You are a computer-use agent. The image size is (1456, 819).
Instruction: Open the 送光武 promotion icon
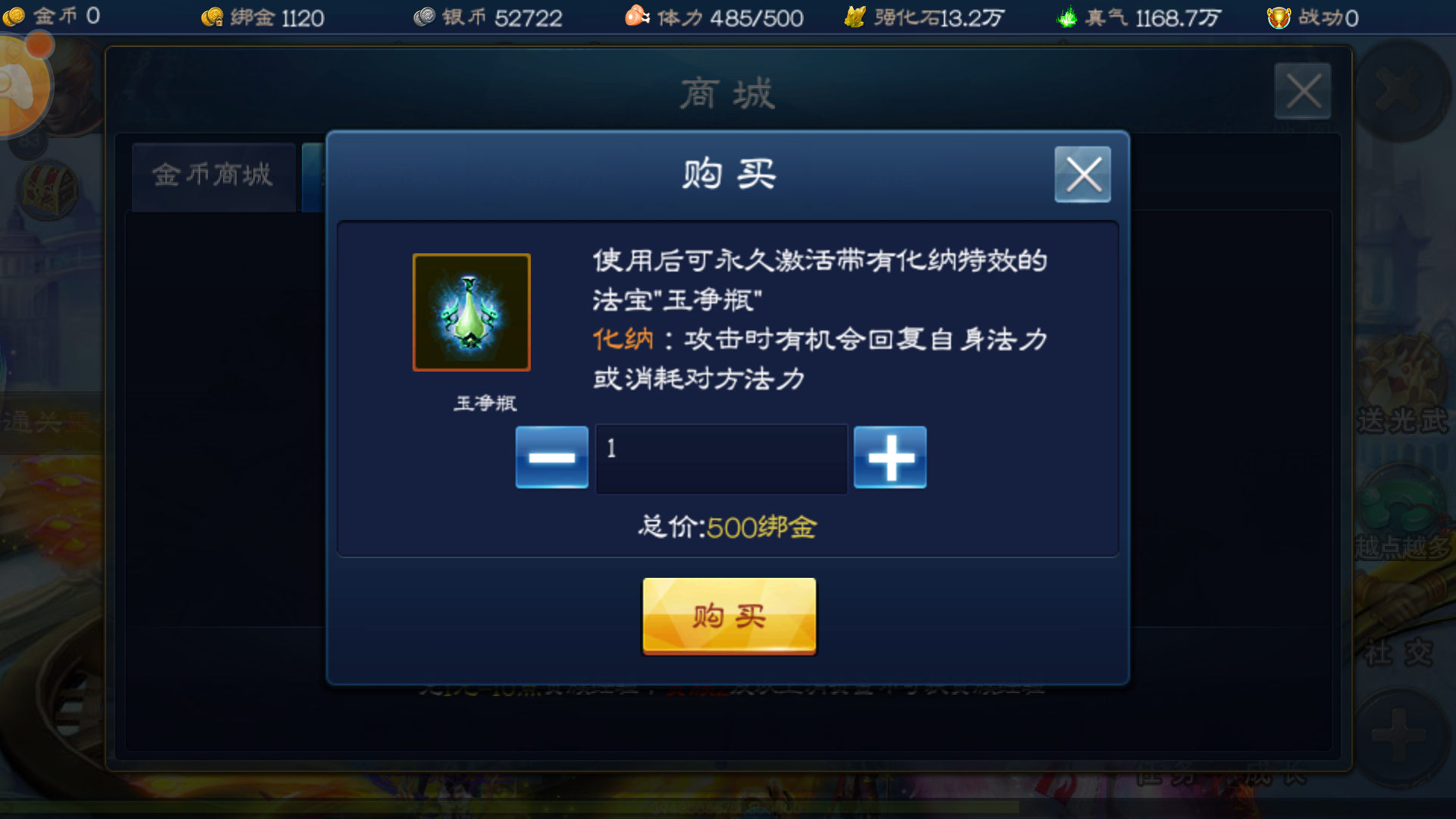[x=1401, y=387]
